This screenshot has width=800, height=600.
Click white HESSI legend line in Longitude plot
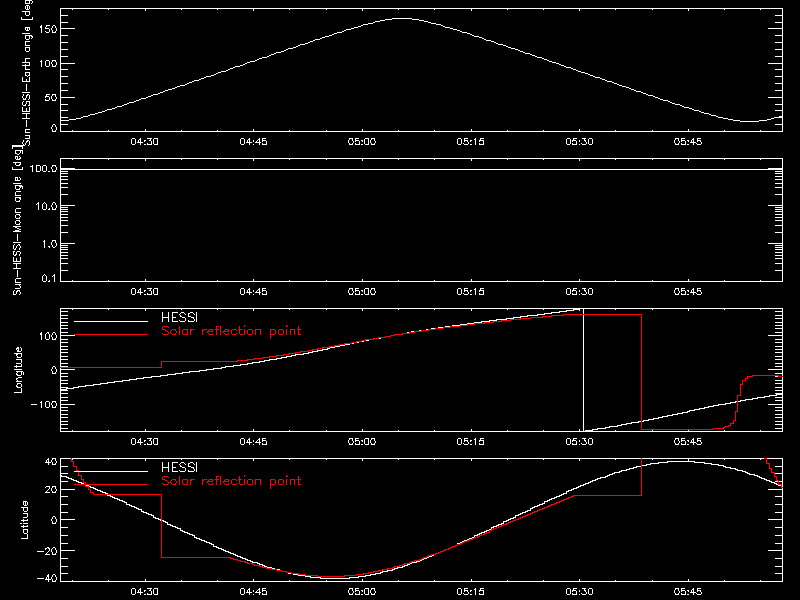111,321
